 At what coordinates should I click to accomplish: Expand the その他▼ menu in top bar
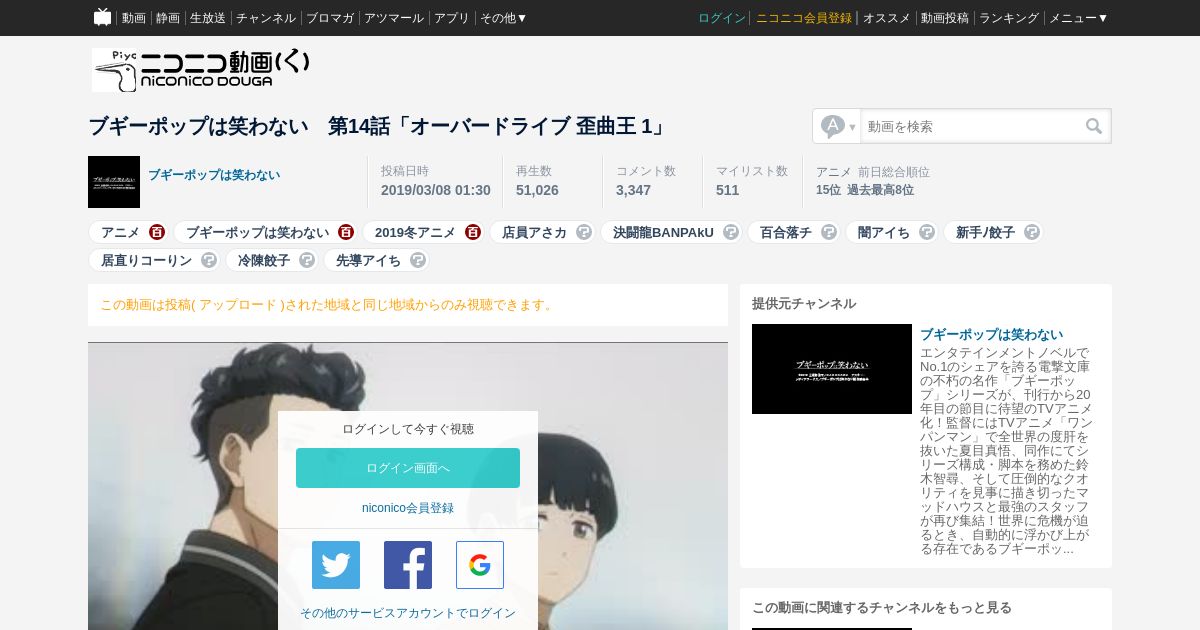pyautogui.click(x=503, y=18)
